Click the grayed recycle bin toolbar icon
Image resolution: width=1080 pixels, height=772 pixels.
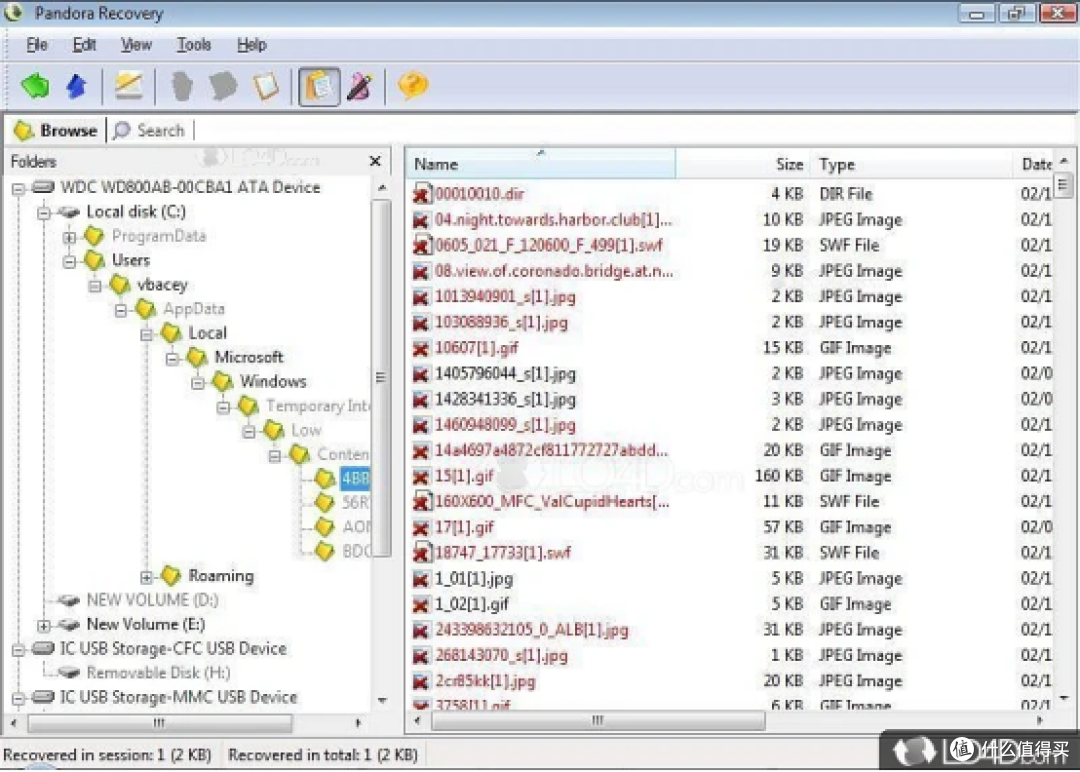click(181, 86)
